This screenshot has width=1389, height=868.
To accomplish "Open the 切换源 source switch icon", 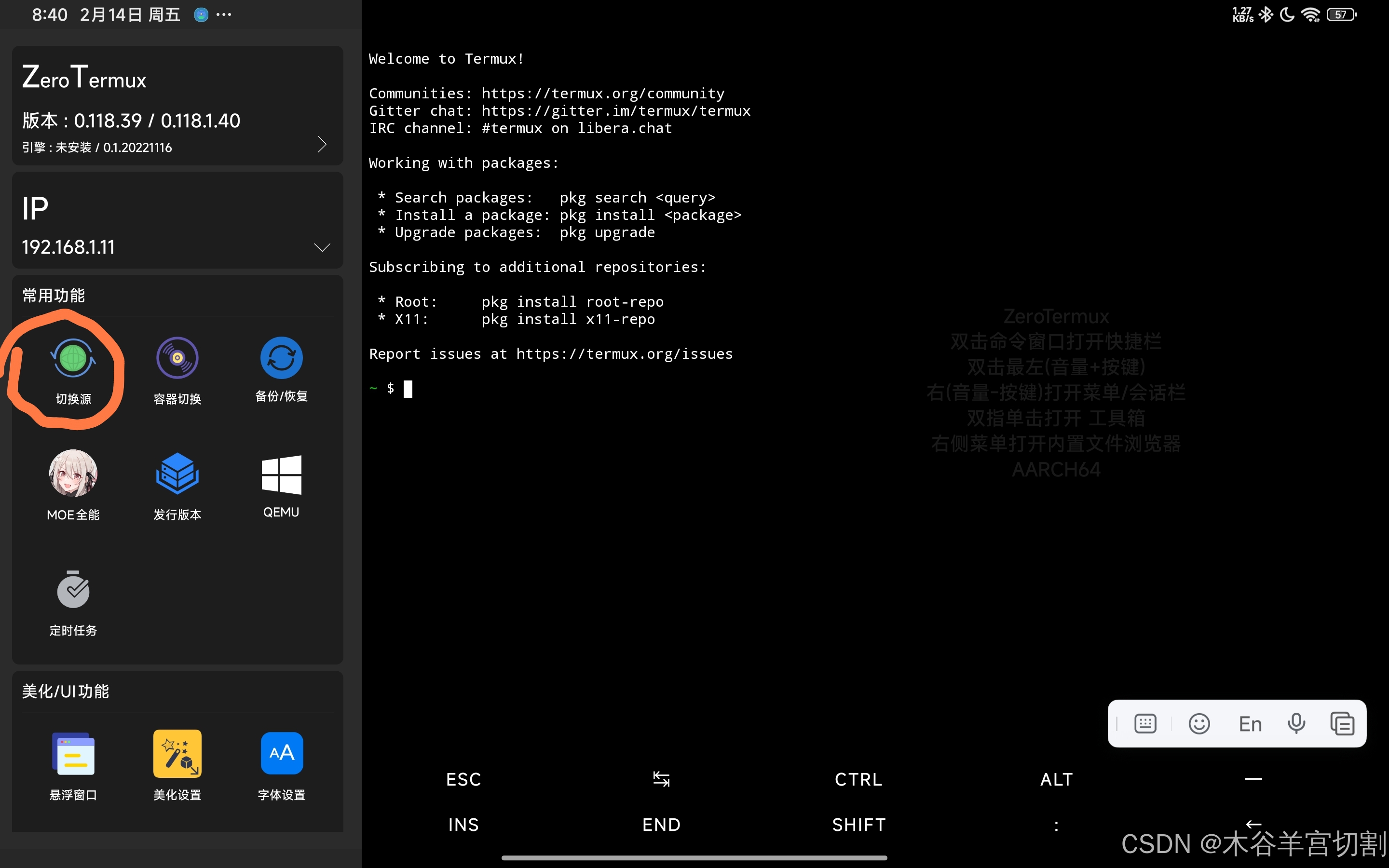I will coord(73,359).
